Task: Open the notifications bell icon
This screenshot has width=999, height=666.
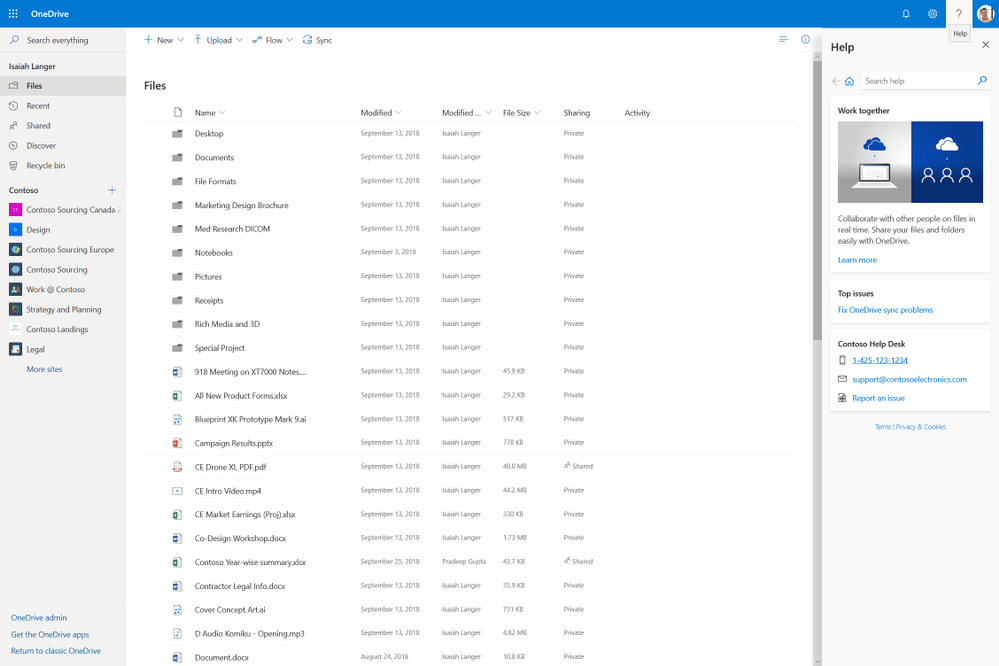Action: click(x=906, y=14)
